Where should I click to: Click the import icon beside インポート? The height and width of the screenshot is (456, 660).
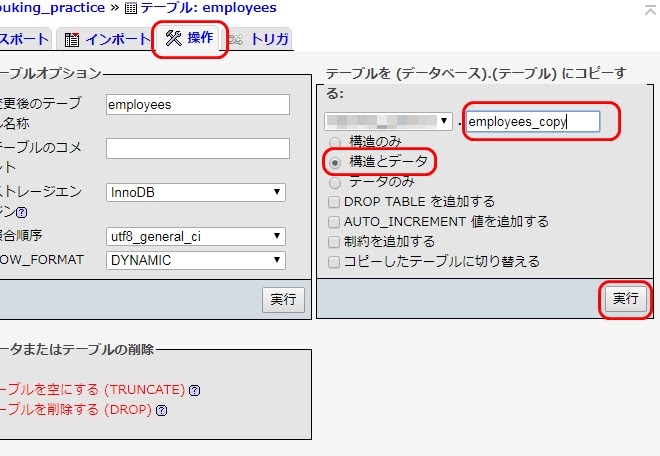[72, 40]
